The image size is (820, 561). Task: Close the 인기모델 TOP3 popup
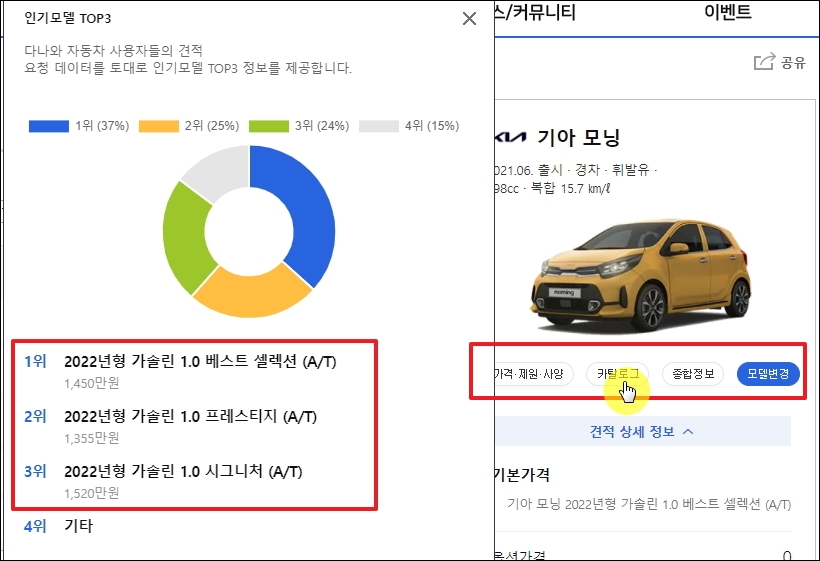tap(469, 18)
